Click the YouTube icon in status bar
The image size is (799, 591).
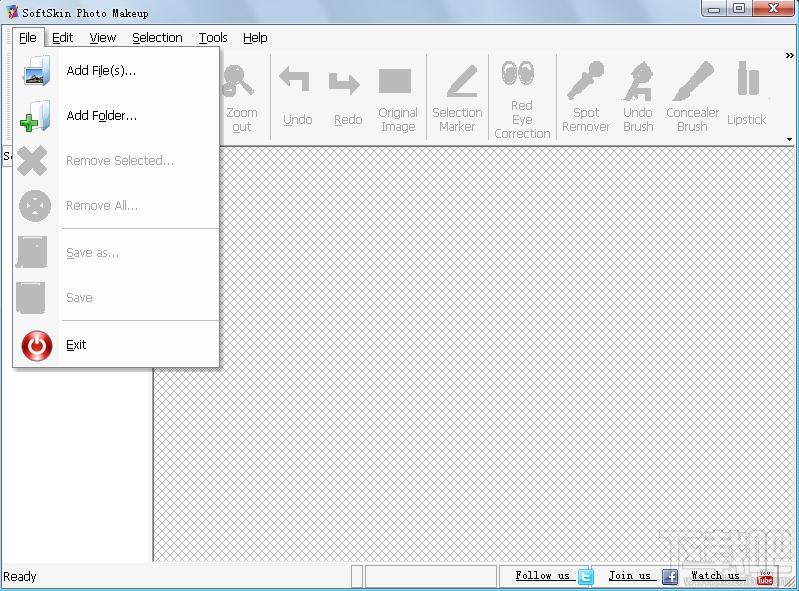pyautogui.click(x=765, y=577)
